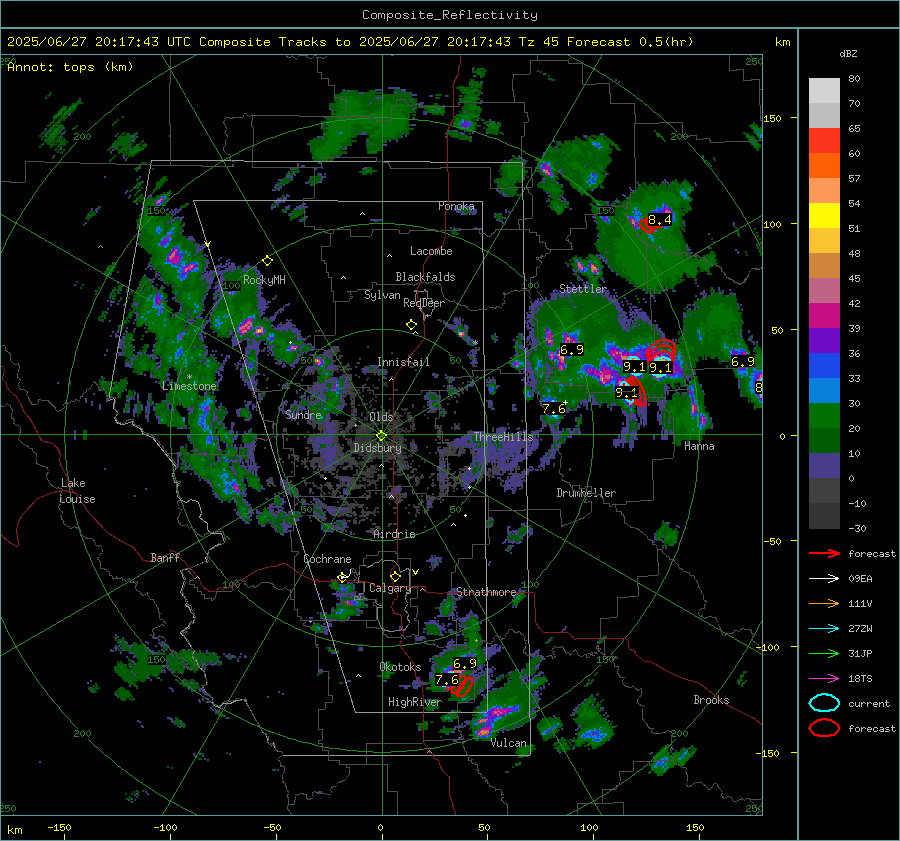Click the magenta swatch in the dBZ scale
Viewport: 900px width, 841px height.
pyautogui.click(x=824, y=315)
